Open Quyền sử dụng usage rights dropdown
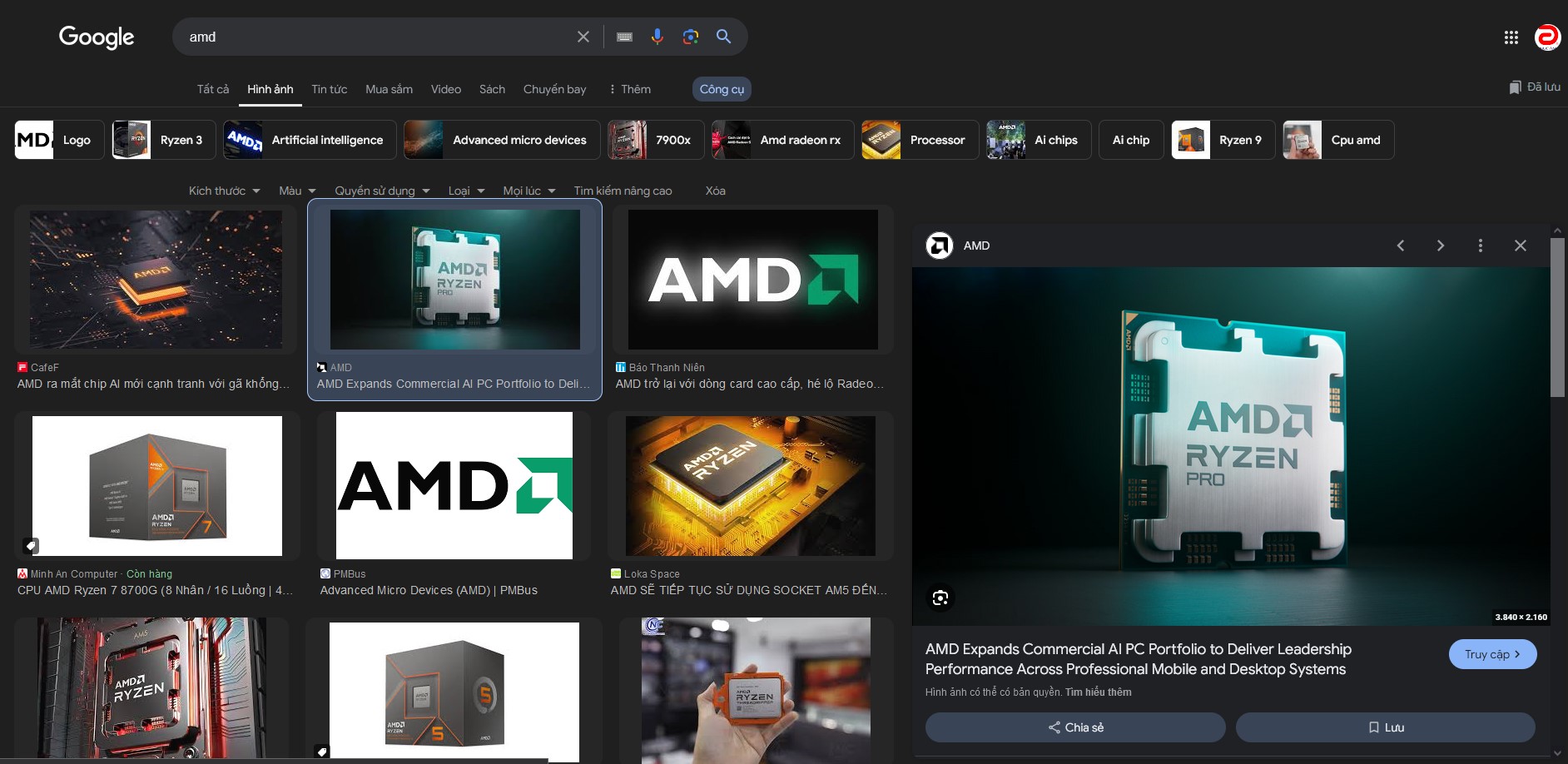1568x764 pixels. 382,191
